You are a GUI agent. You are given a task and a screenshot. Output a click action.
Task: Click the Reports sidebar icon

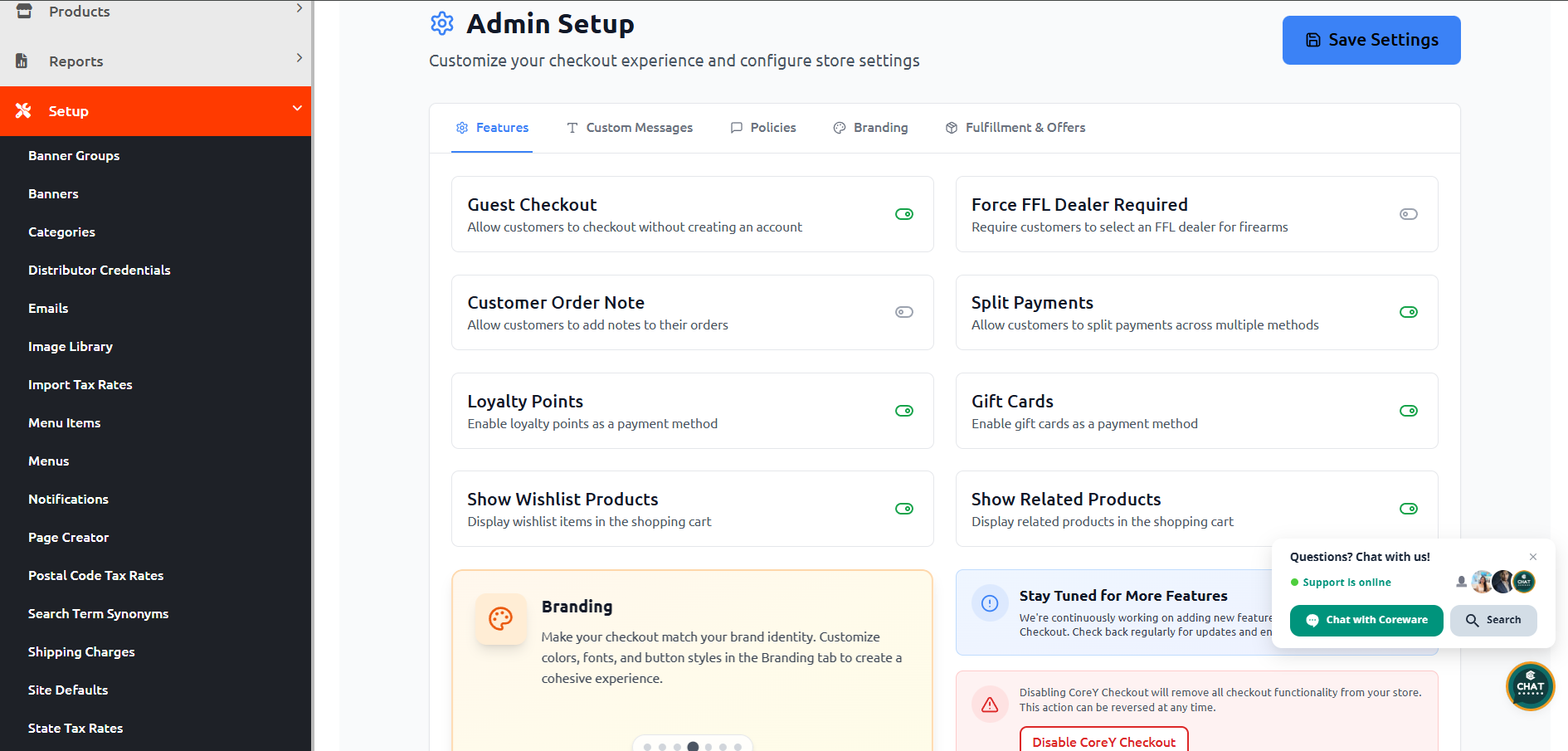coord(22,61)
